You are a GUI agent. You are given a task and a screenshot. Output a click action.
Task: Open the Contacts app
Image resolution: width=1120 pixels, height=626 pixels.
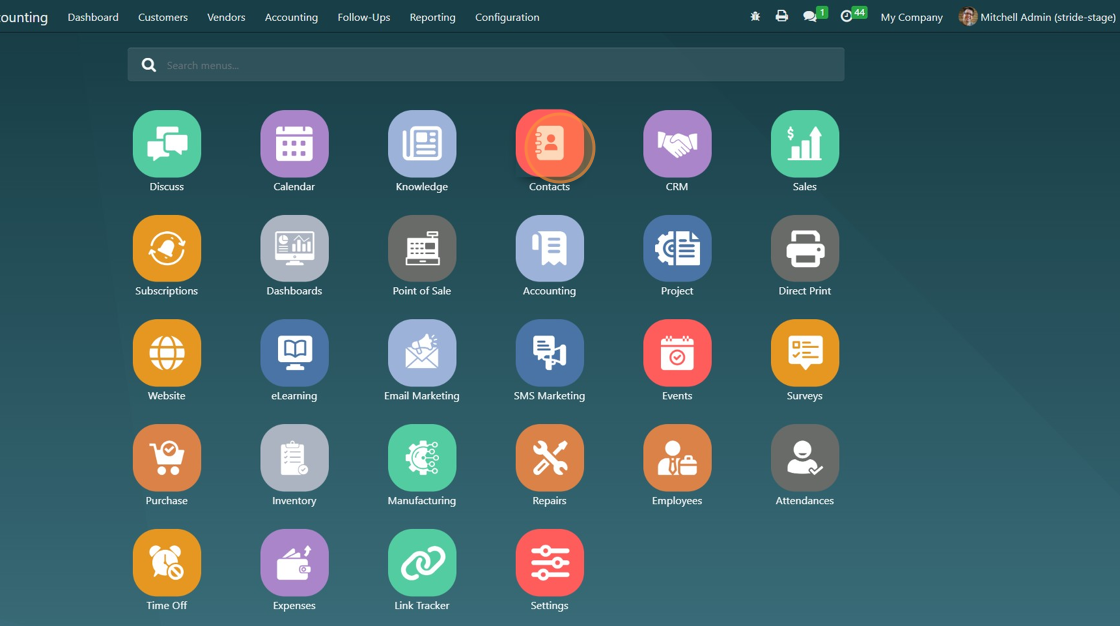549,144
